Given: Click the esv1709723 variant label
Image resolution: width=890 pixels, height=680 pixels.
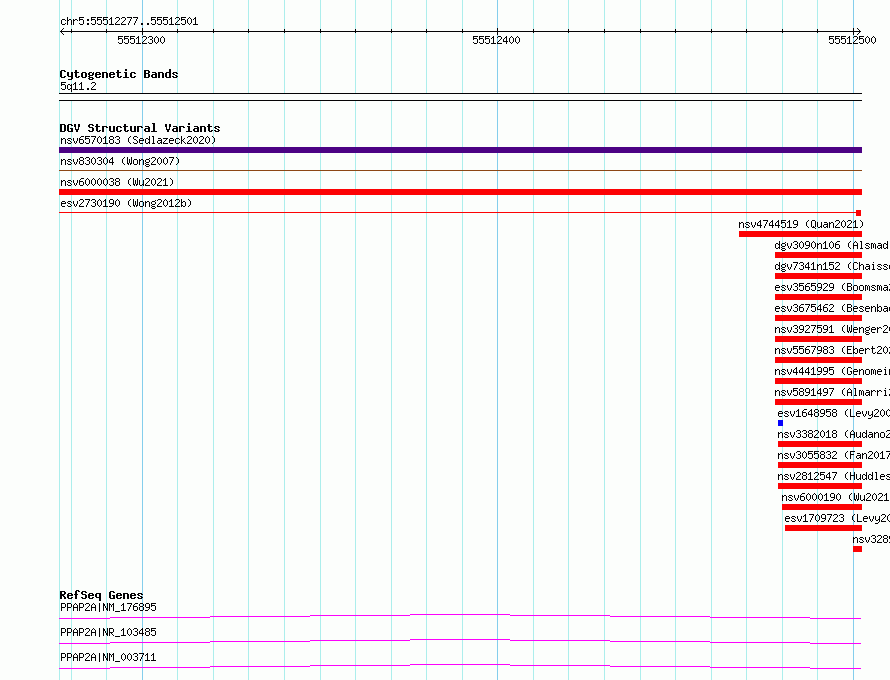Looking at the screenshot, I should point(837,518).
